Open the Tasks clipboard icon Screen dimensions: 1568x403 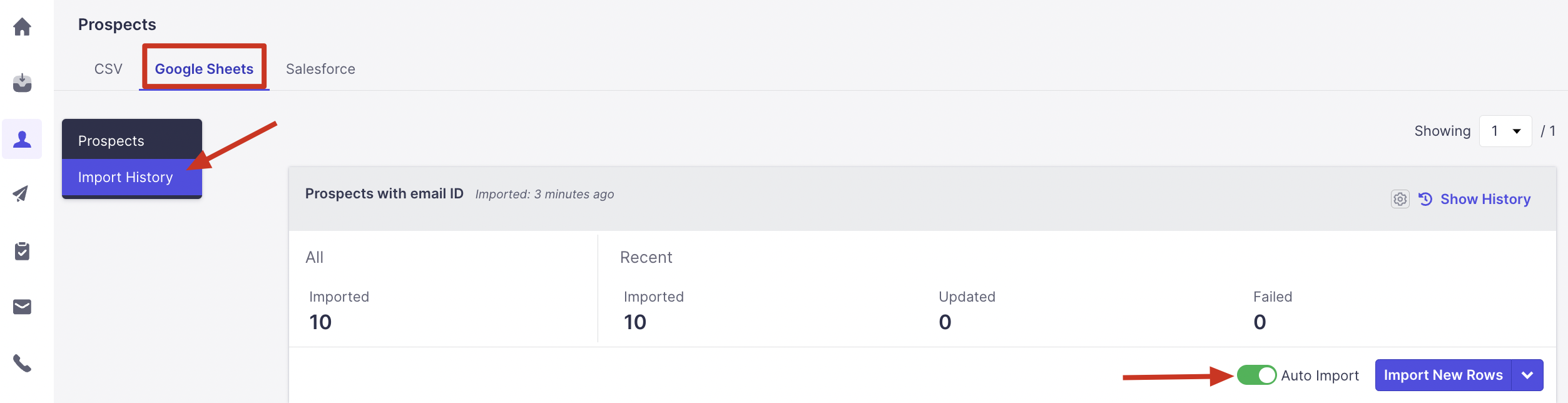tap(22, 251)
